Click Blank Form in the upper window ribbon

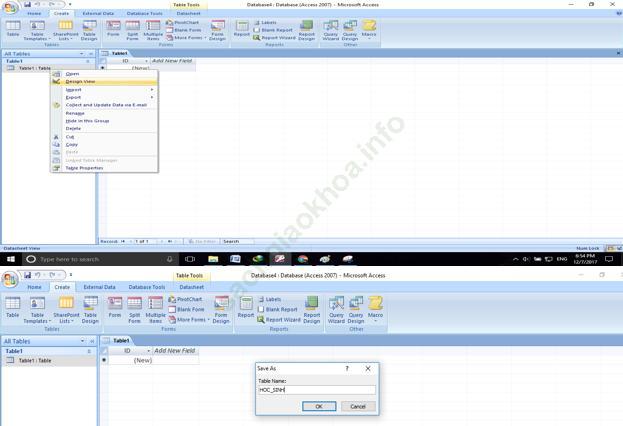point(184,30)
